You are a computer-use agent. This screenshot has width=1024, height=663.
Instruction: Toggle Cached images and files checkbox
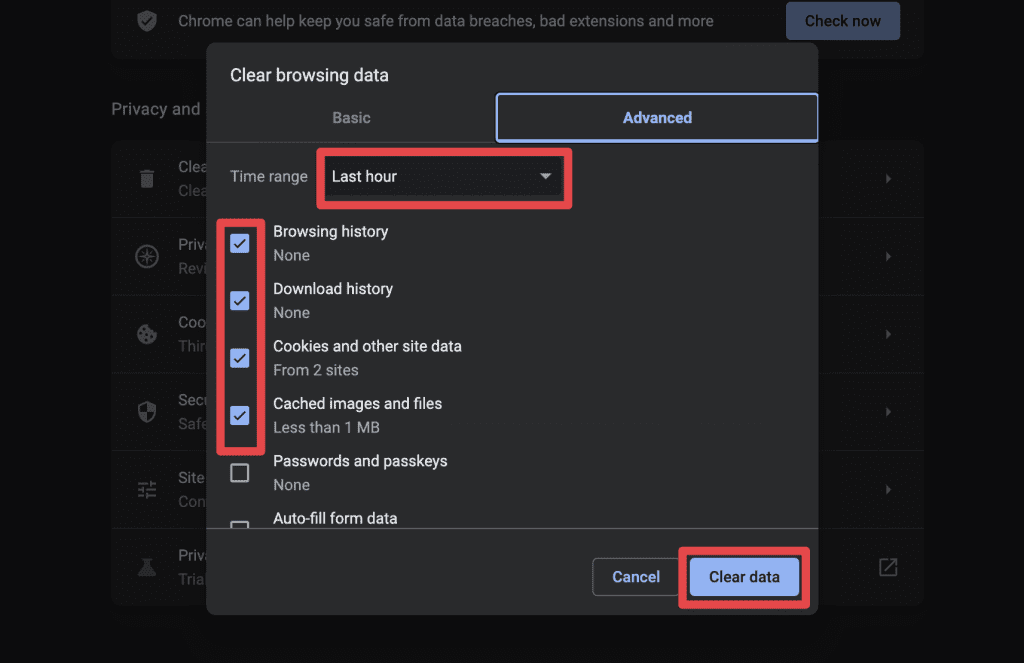(240, 415)
